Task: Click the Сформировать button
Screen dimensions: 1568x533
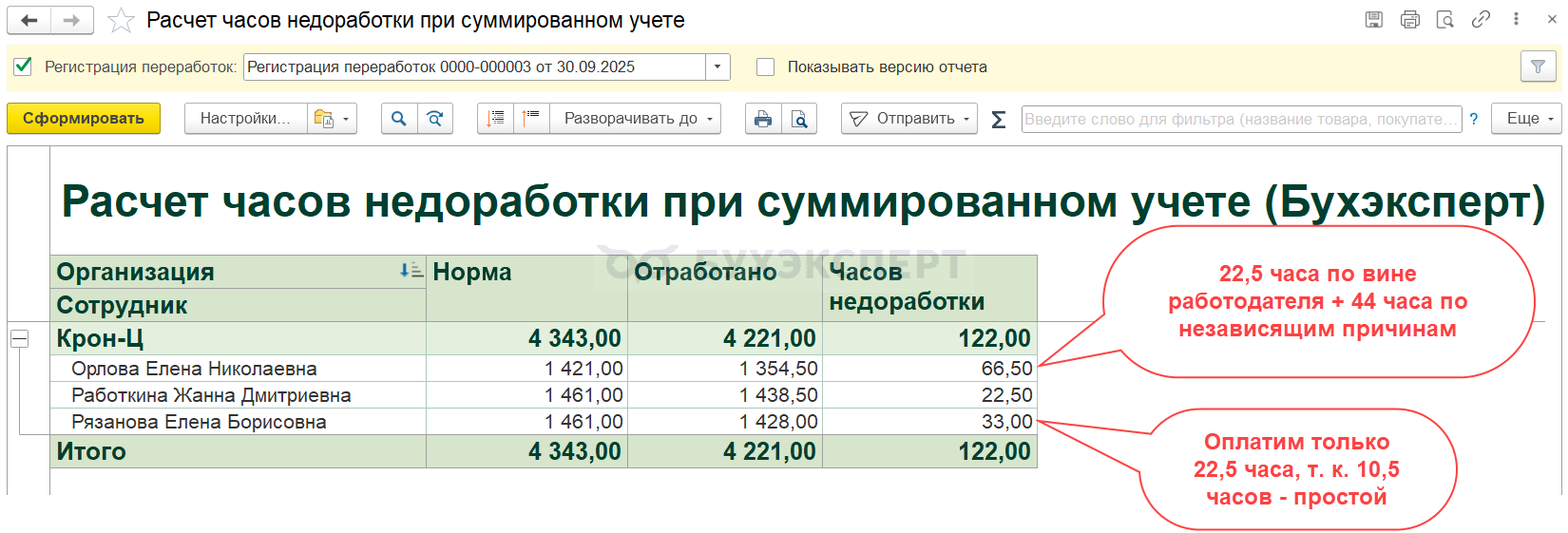Action: tap(84, 119)
